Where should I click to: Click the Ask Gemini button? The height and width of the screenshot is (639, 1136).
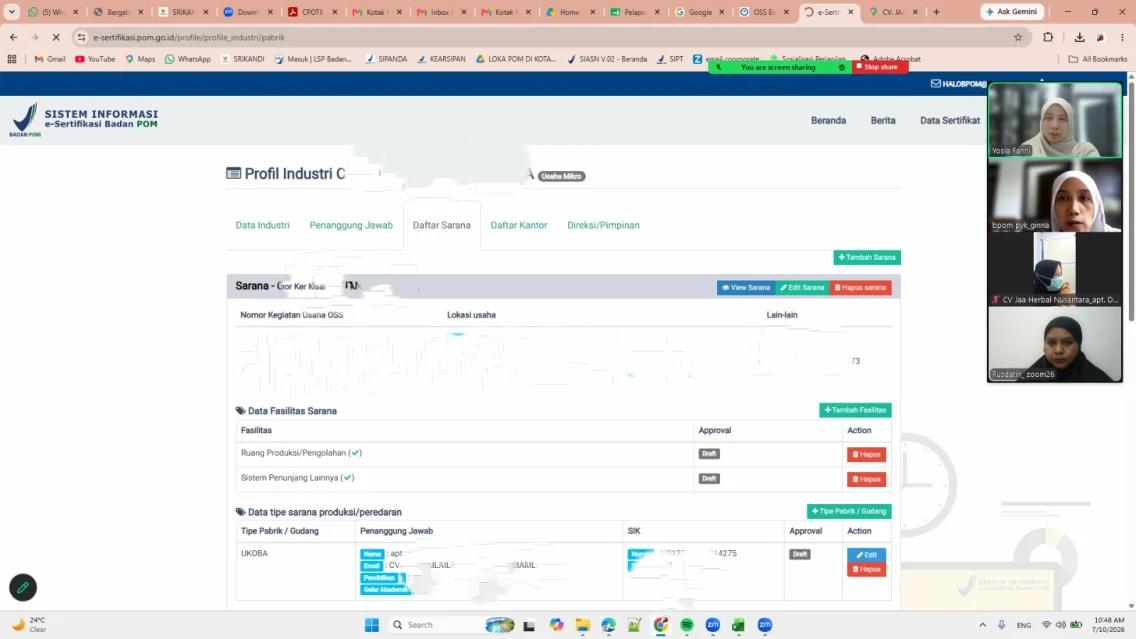tap(1011, 12)
